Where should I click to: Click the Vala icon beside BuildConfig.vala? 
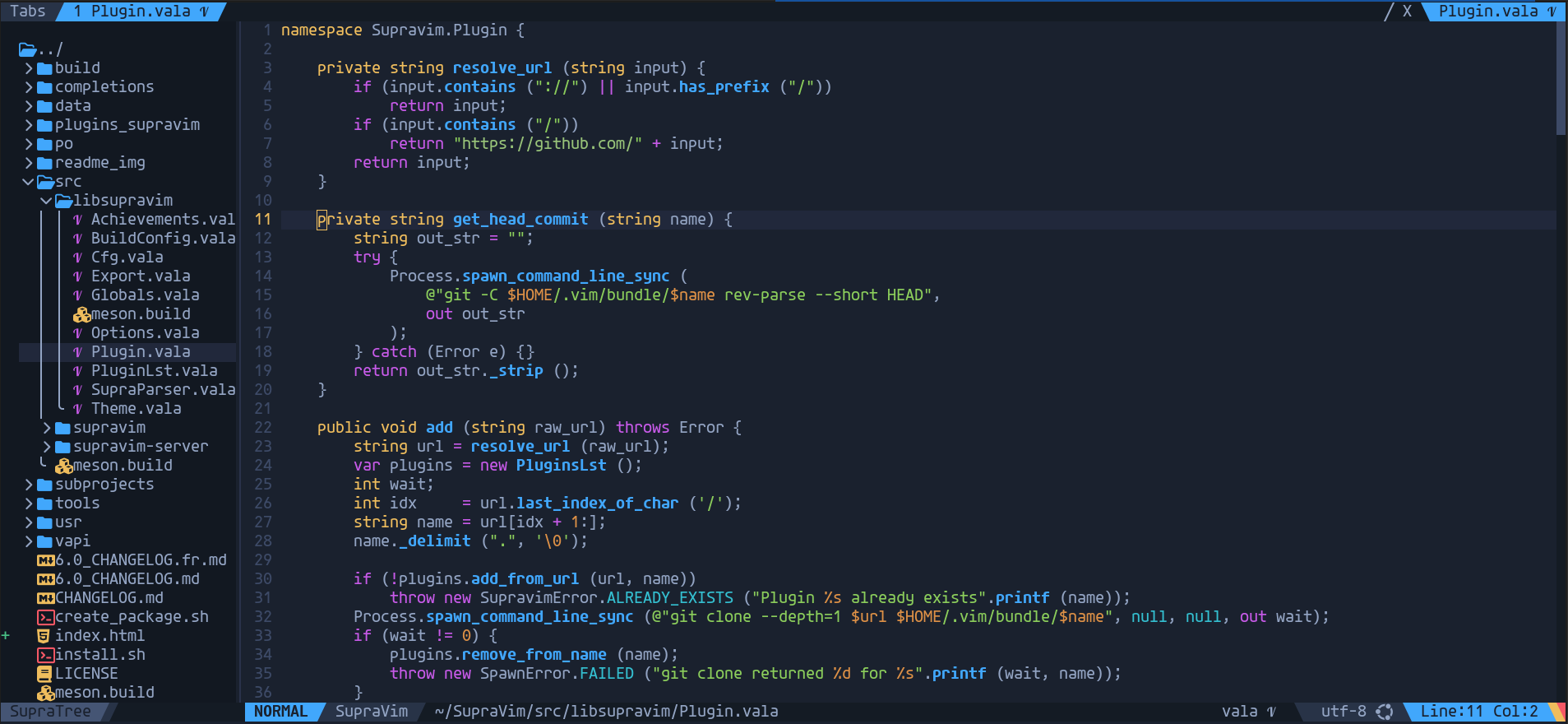point(77,239)
